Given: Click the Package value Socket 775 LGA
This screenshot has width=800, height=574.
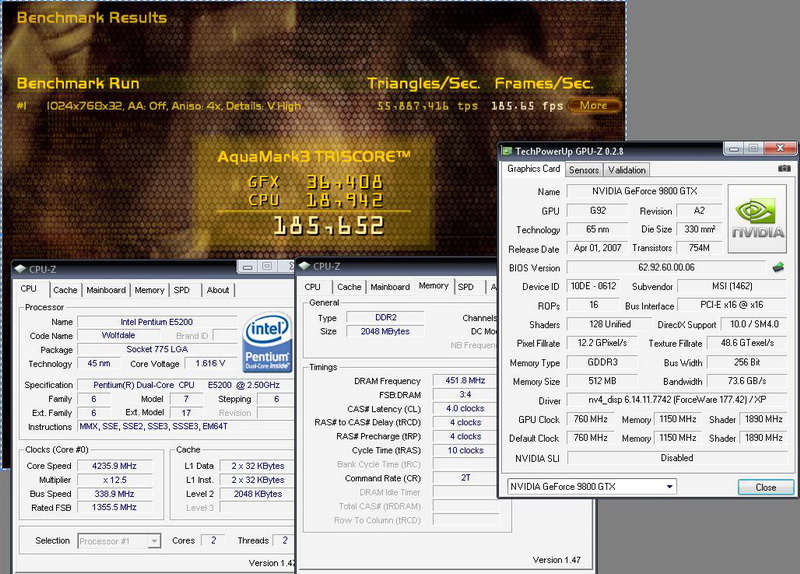Looking at the screenshot, I should tap(157, 350).
